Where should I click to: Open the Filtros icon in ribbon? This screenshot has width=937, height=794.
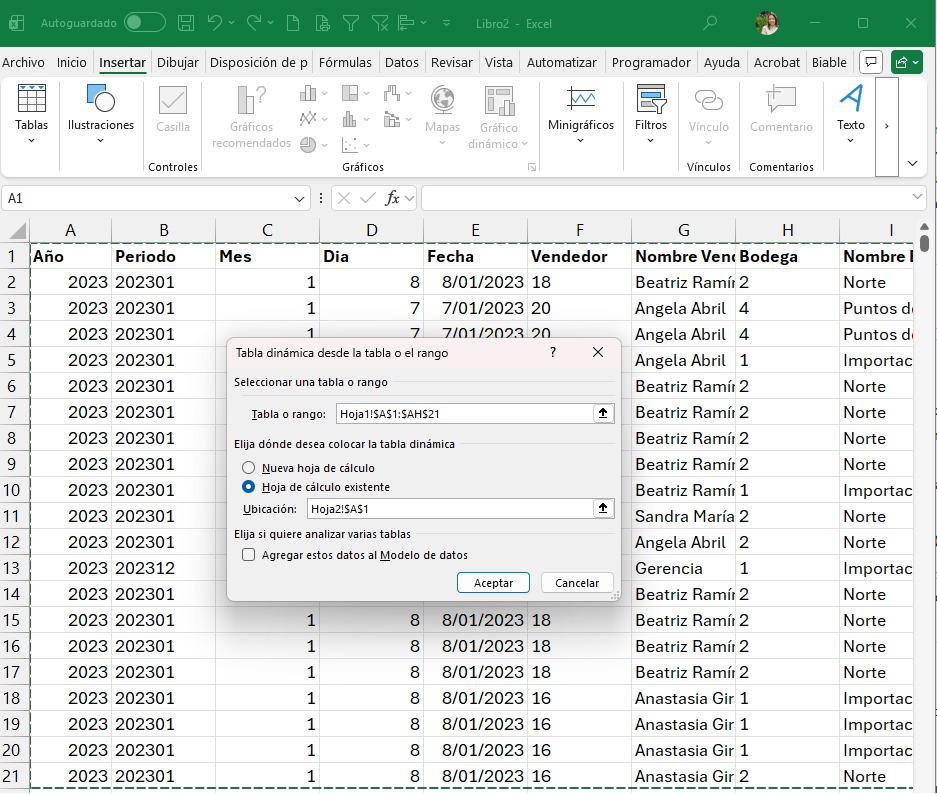pos(651,100)
